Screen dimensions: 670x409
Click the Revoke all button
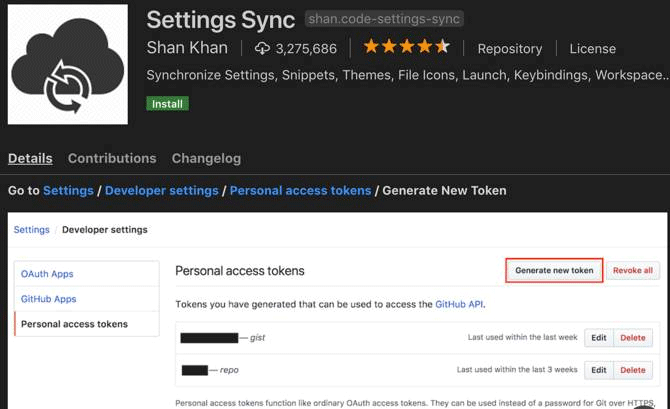632,270
